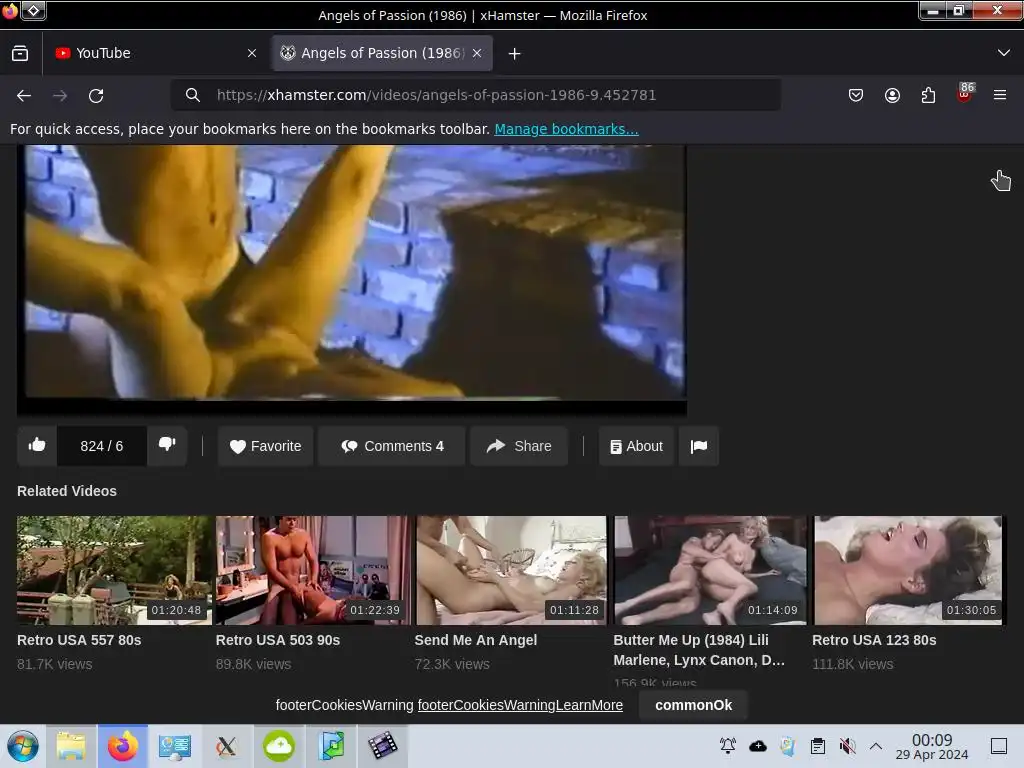
Task: Select the Angels of Passion (1986) tab
Action: tap(381, 53)
